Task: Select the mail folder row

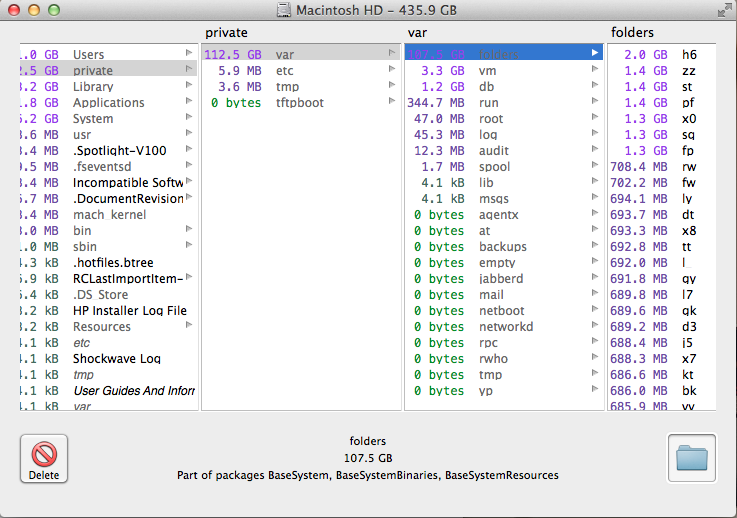Action: tap(504, 294)
